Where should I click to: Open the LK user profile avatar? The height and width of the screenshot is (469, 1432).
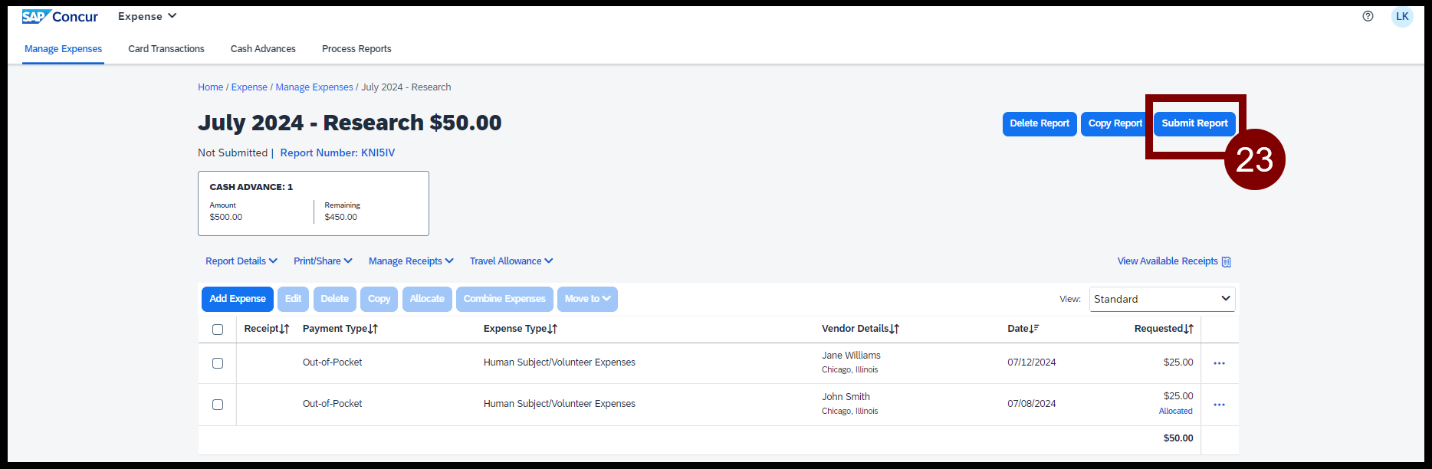[1402, 16]
